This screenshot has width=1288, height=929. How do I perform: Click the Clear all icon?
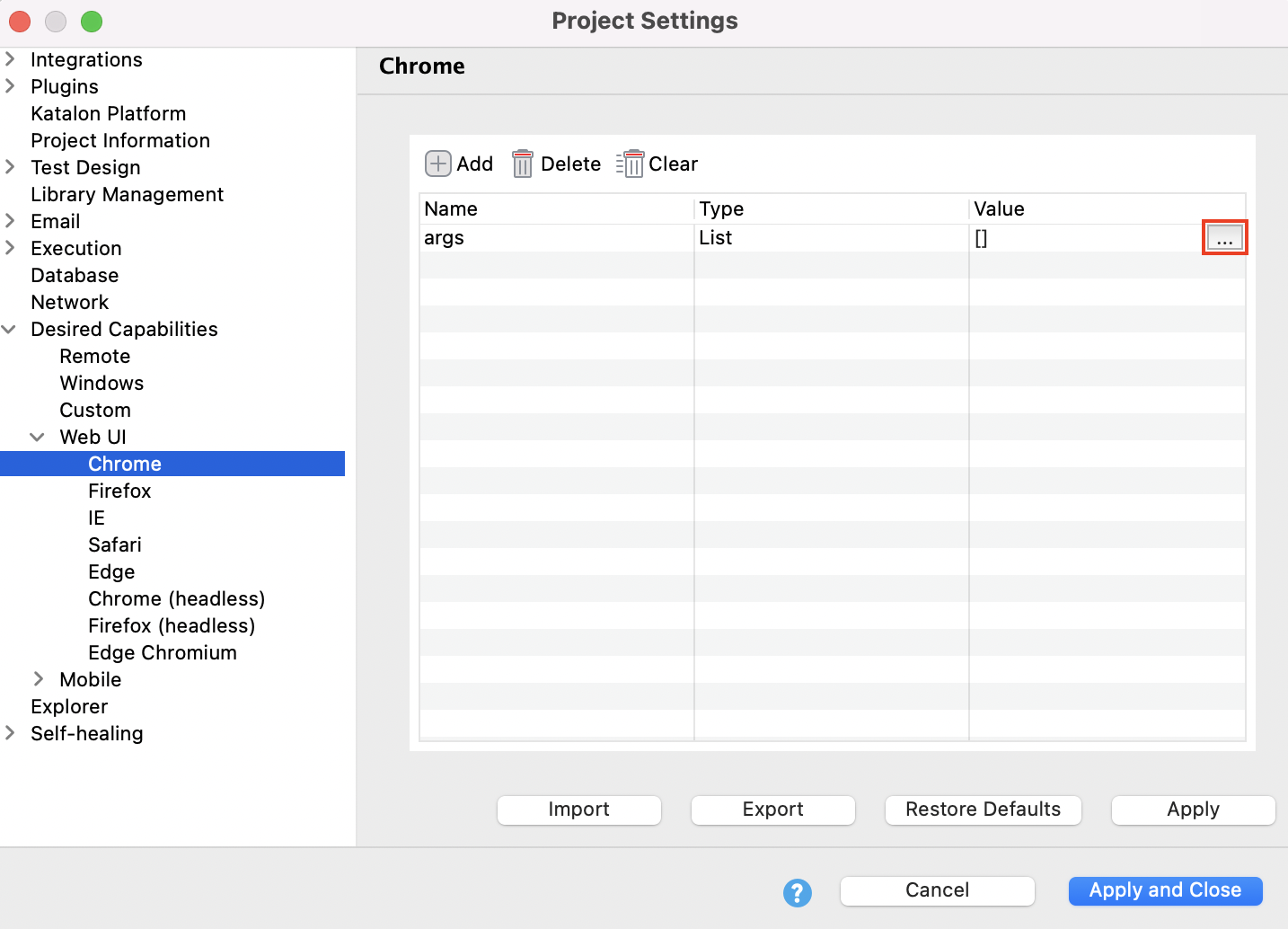[631, 164]
